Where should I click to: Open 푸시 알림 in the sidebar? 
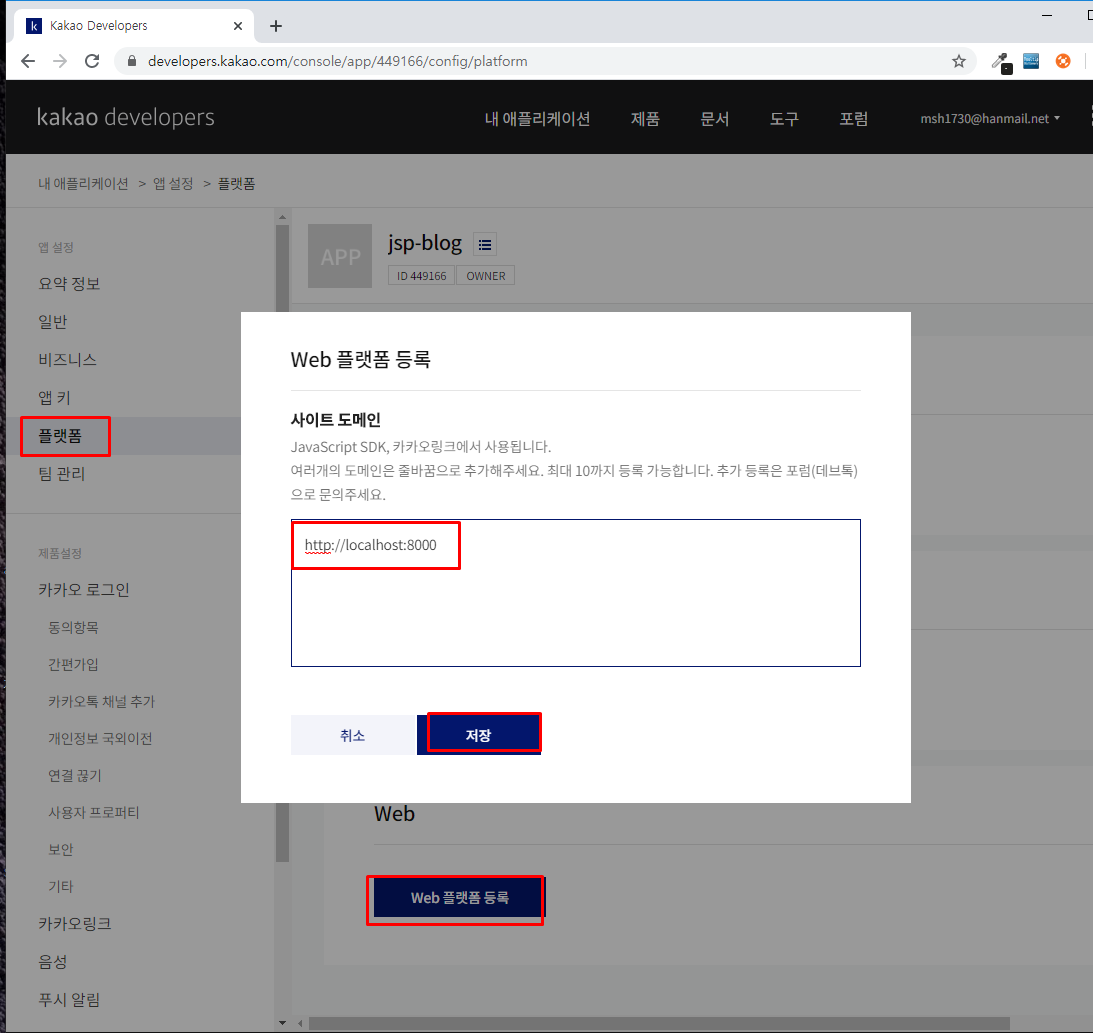point(69,1000)
